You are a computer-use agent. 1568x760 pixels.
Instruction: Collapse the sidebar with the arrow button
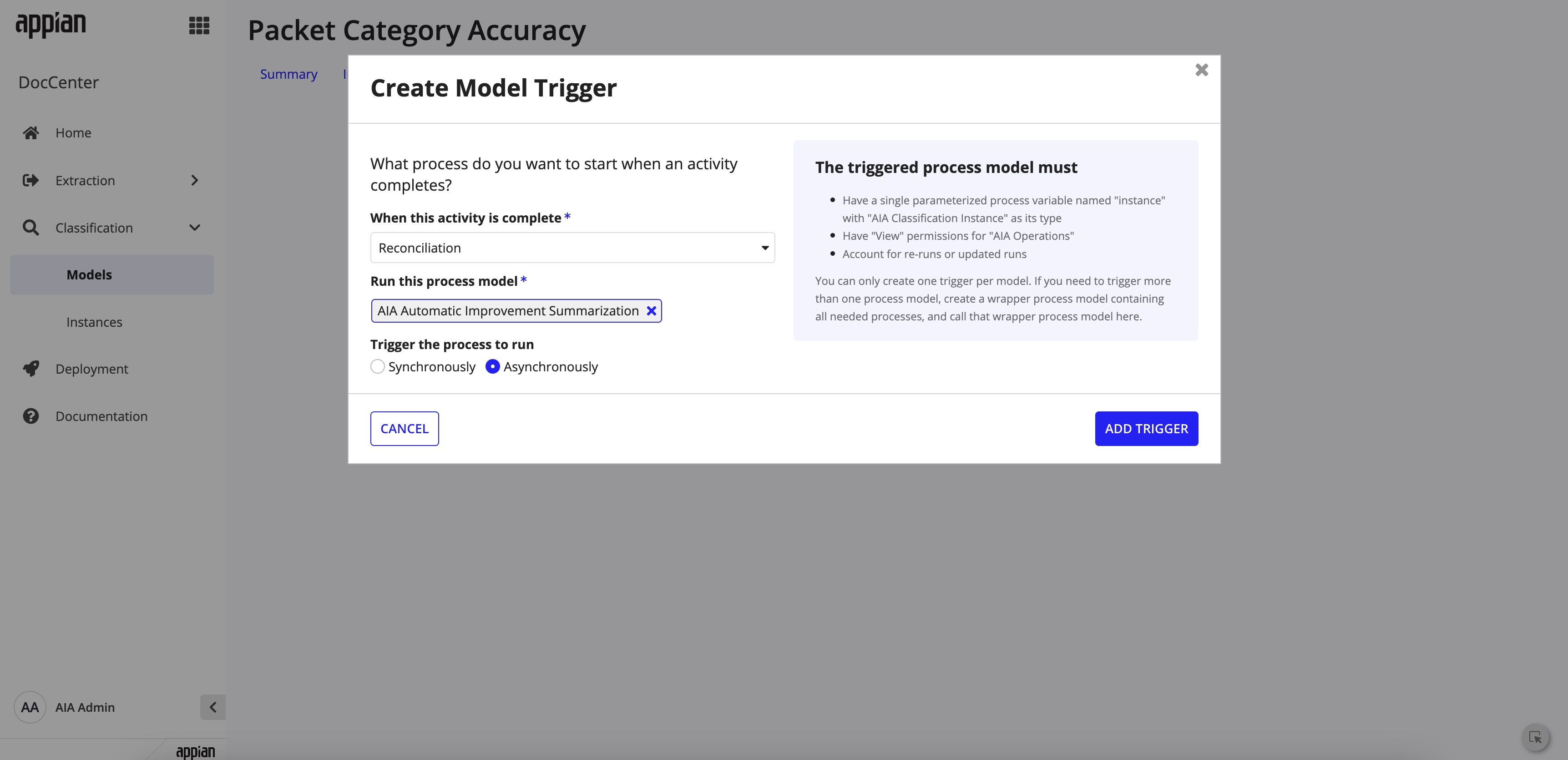212,708
